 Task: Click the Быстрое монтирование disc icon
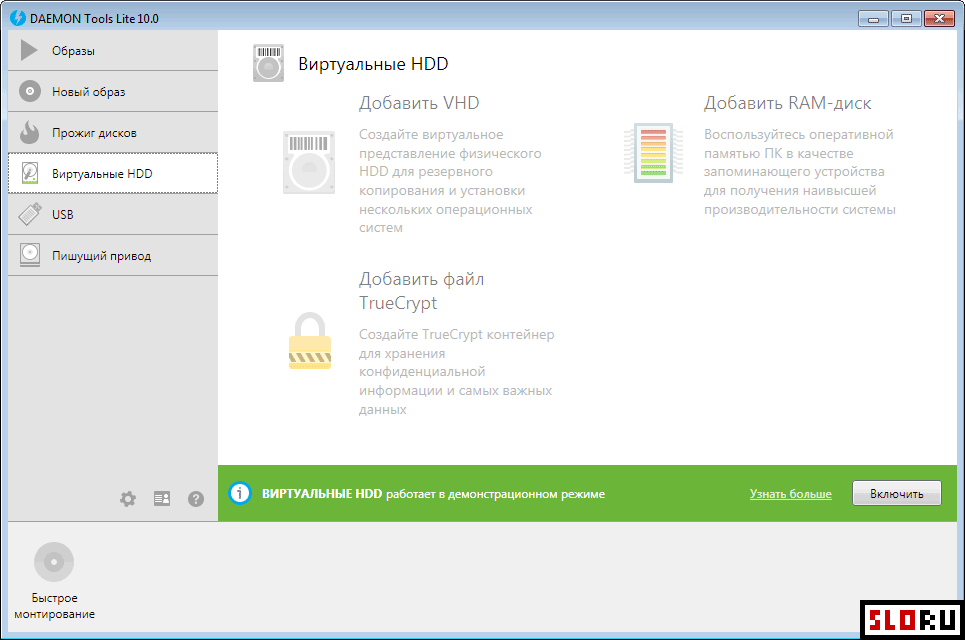pyautogui.click(x=54, y=562)
